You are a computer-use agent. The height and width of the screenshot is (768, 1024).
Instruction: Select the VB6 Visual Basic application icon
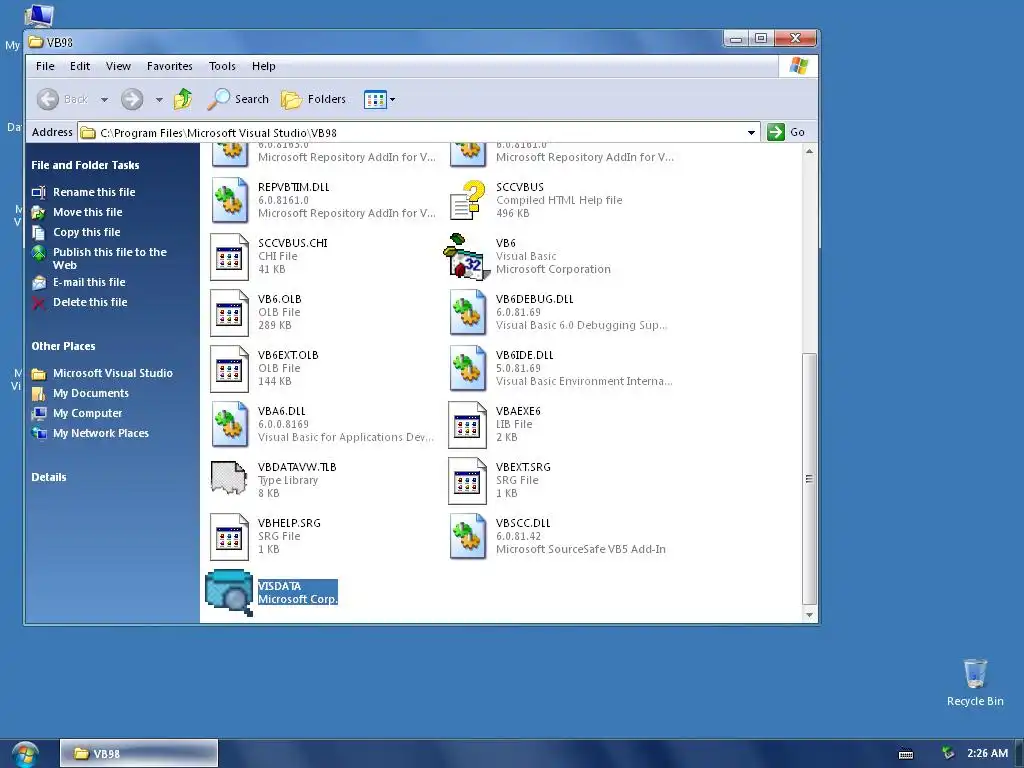(466, 257)
